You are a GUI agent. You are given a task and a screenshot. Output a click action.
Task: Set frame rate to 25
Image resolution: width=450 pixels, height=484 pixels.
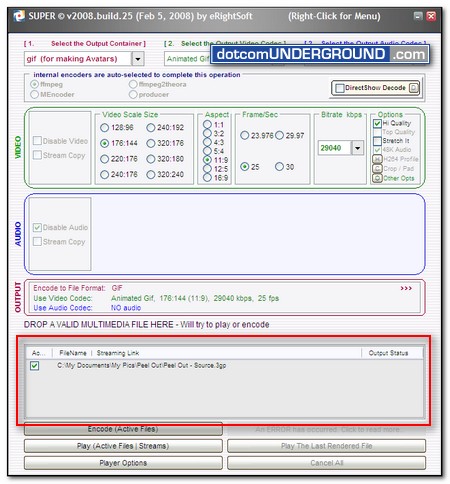pos(245,167)
